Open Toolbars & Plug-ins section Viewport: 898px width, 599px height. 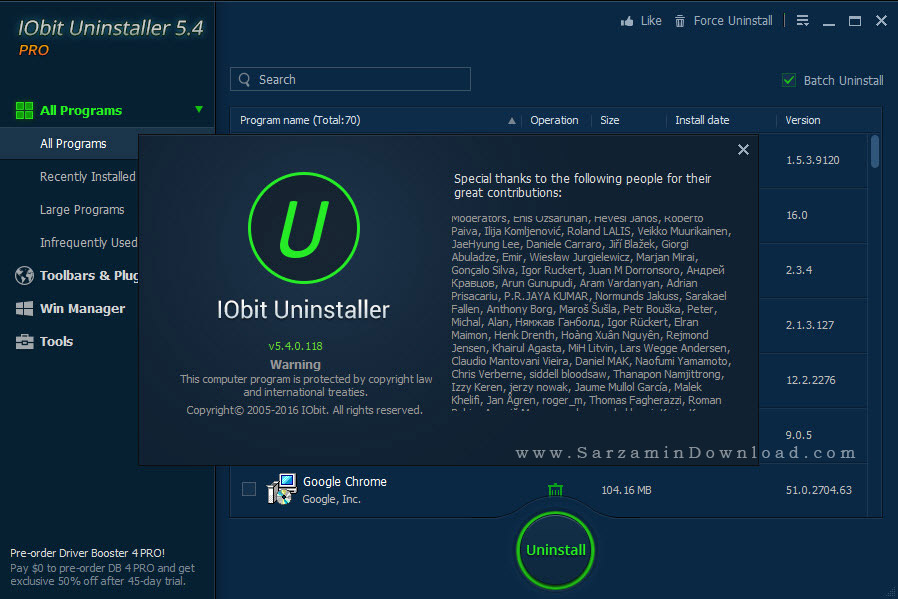click(89, 275)
